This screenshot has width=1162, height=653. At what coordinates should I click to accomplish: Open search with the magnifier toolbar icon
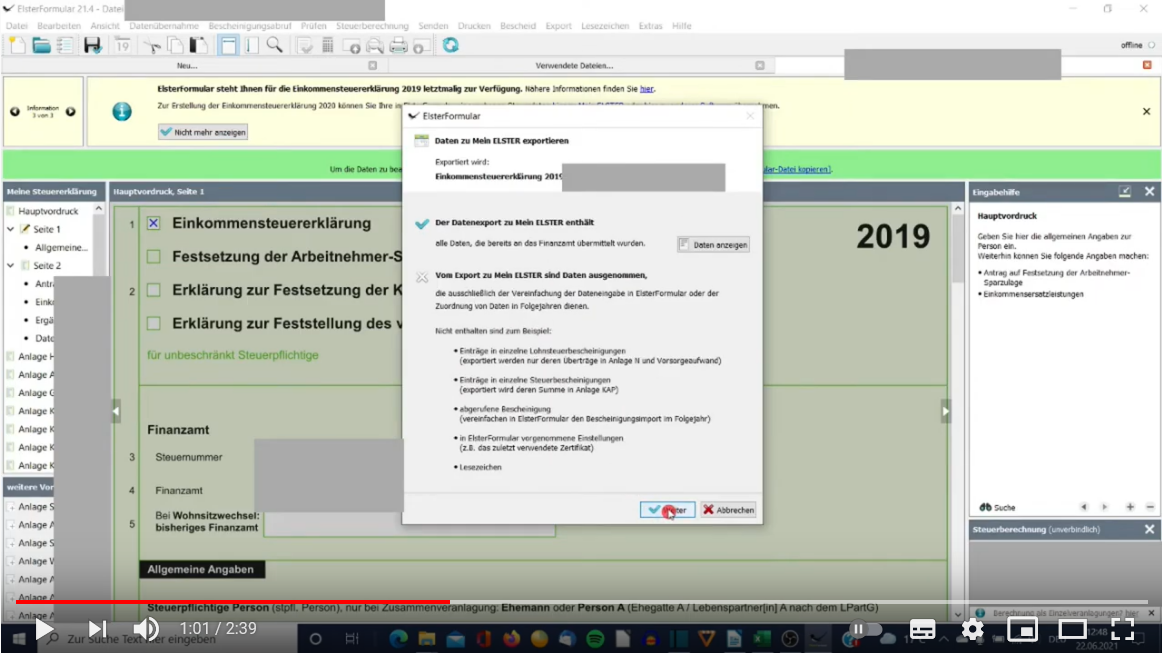point(274,46)
